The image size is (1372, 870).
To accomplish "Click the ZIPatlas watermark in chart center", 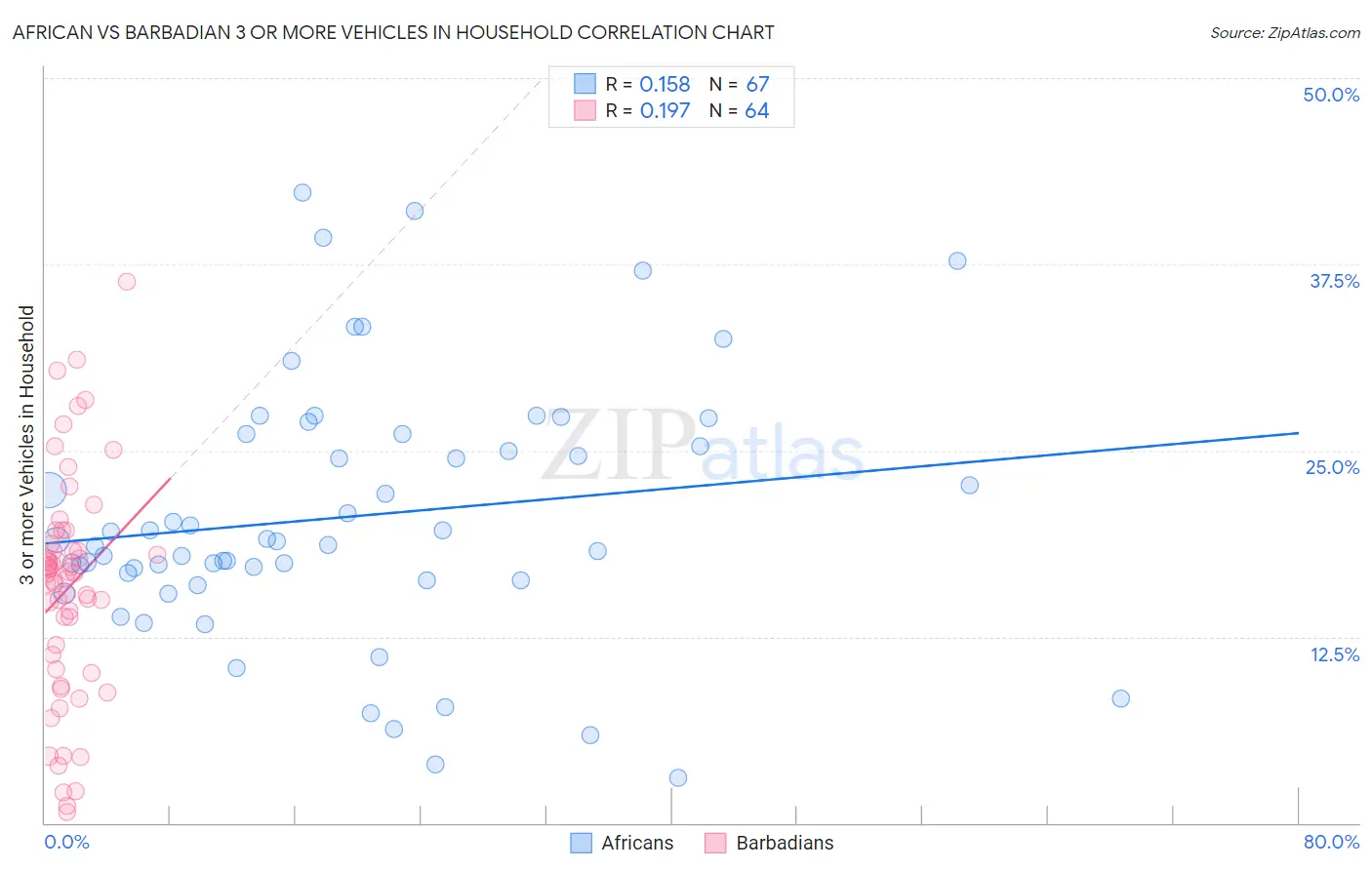I will click(703, 447).
